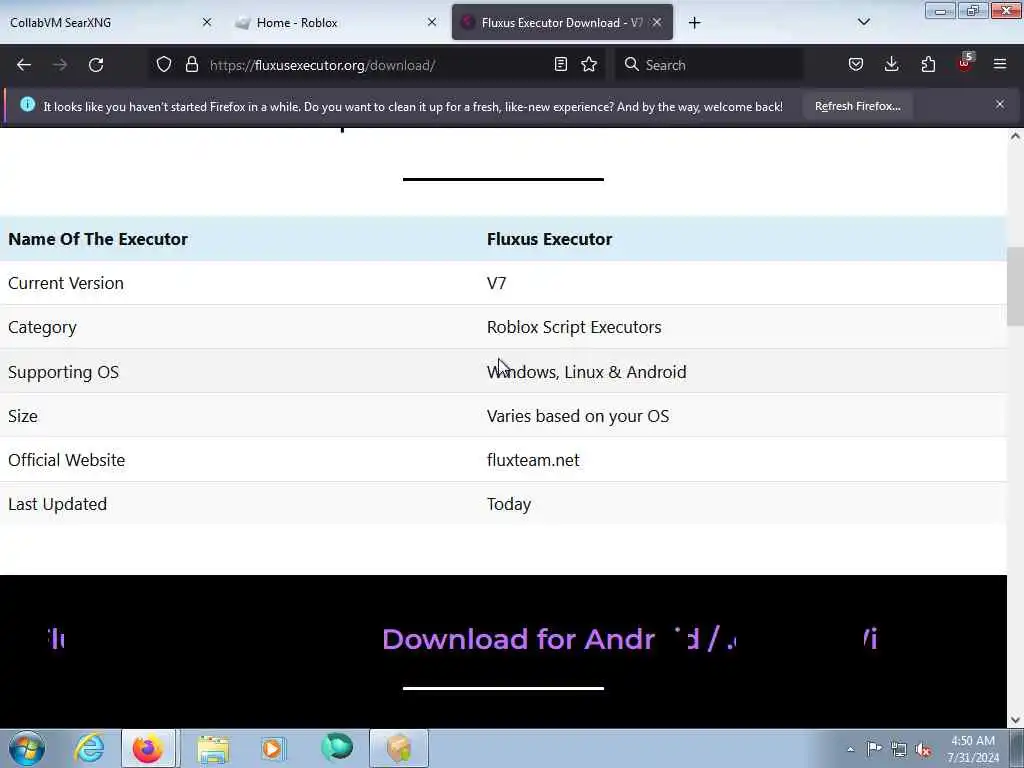Screen dimensions: 1024x768
Task: Click the Category label
Action: 42,327
